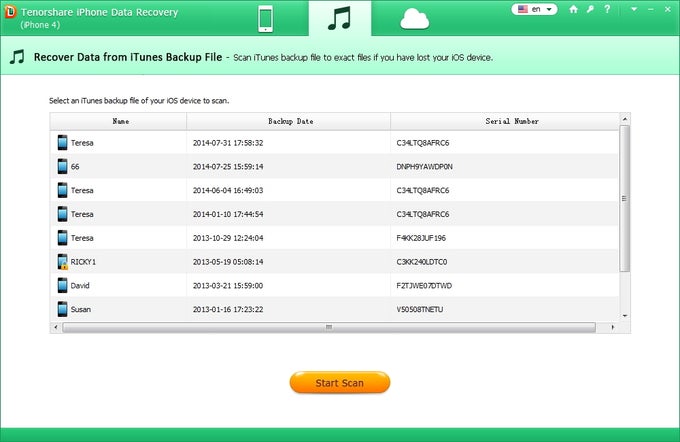Screen dimensions: 680x442
Task: Click backup date 2013-03-21 15:59:00
Action: click(x=228, y=285)
